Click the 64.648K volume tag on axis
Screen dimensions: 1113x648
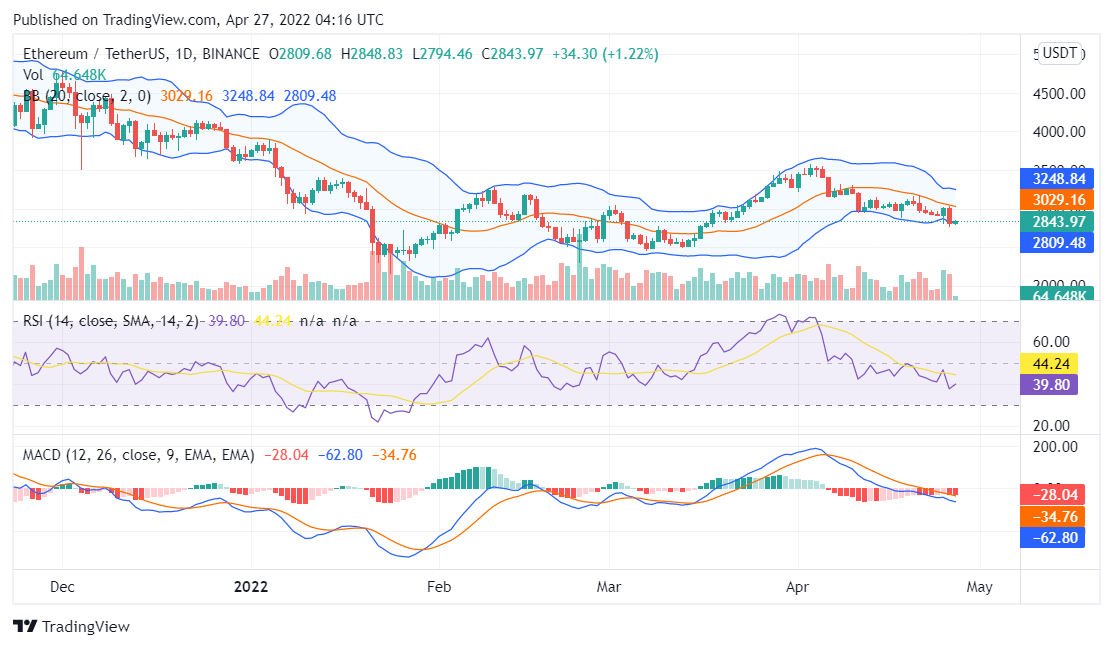pyautogui.click(x=1059, y=295)
